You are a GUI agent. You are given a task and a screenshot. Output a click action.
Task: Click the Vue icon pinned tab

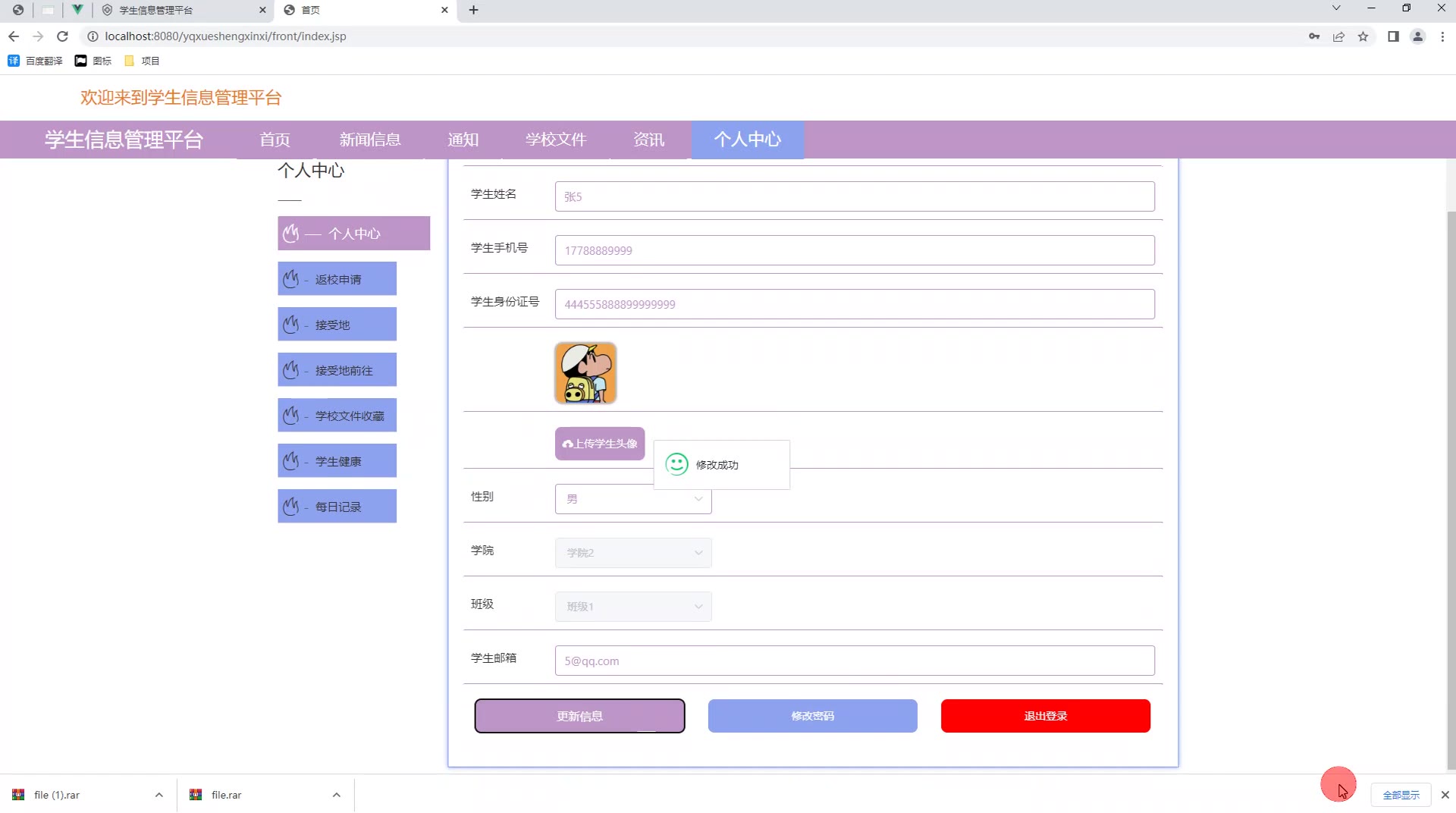click(77, 10)
